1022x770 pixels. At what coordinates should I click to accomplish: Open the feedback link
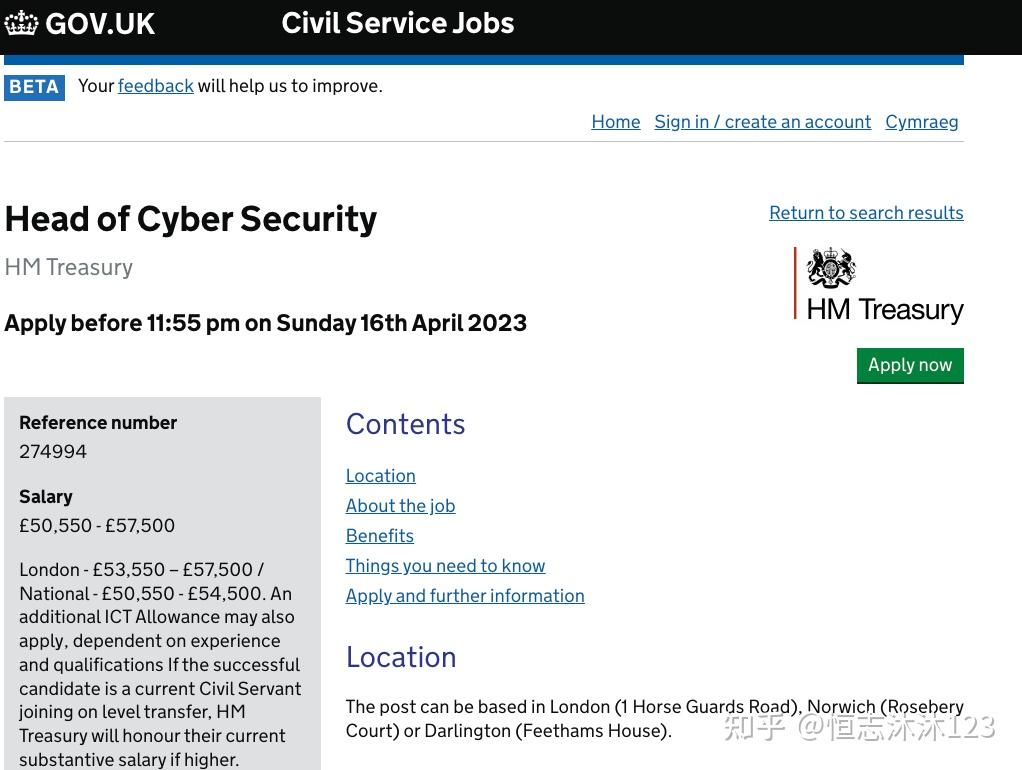(155, 86)
